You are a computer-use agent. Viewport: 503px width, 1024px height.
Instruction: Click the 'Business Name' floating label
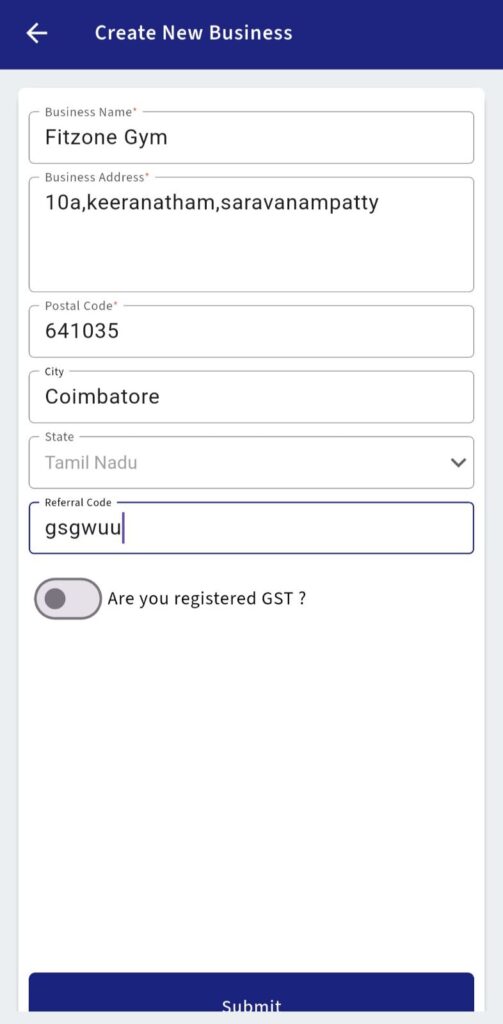tap(91, 112)
